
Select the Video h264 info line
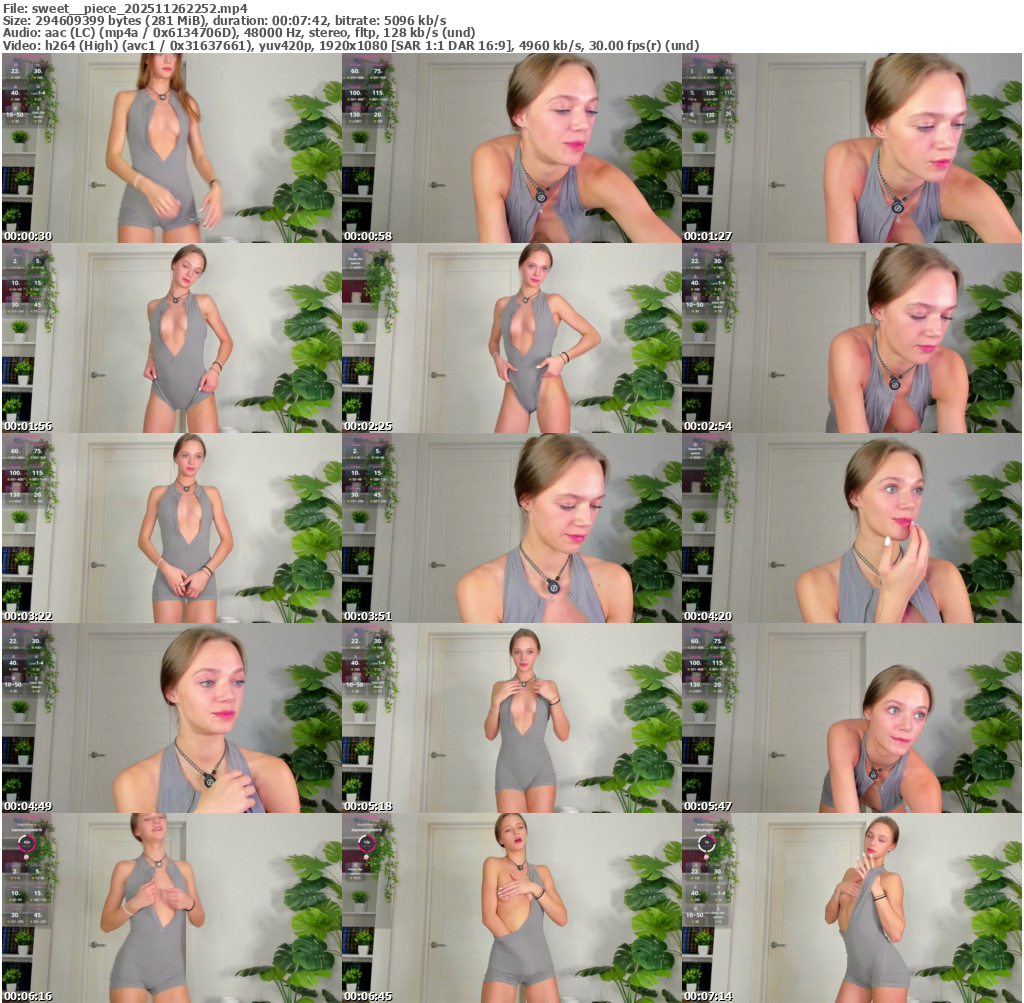pos(350,45)
